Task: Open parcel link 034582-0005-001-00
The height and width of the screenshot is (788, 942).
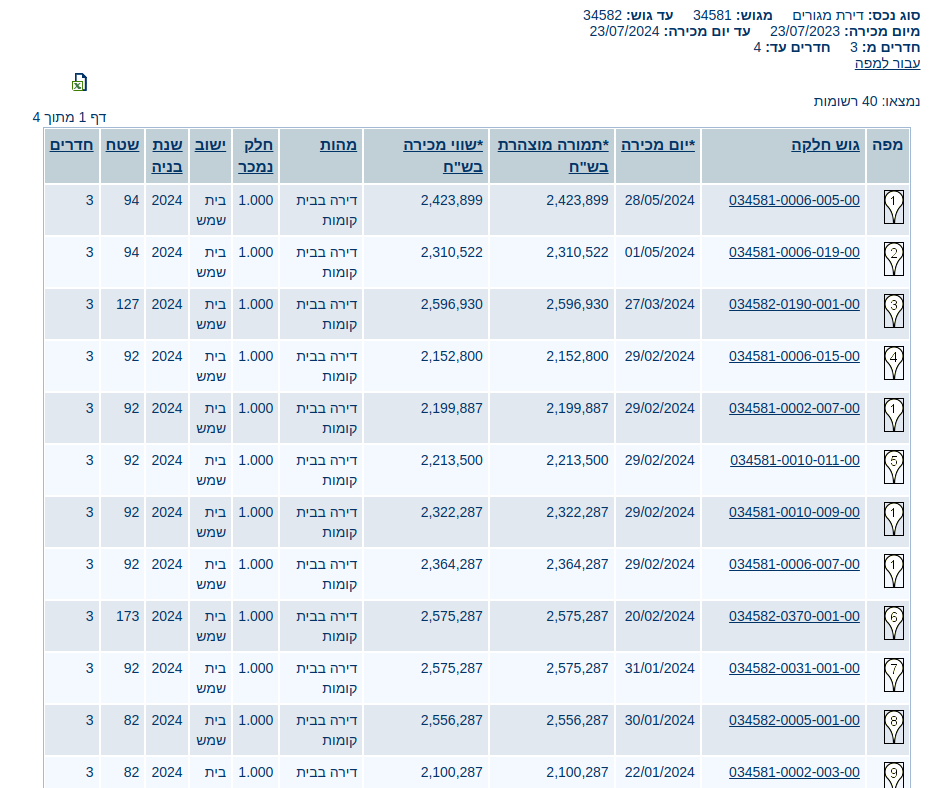Action: click(x=794, y=721)
